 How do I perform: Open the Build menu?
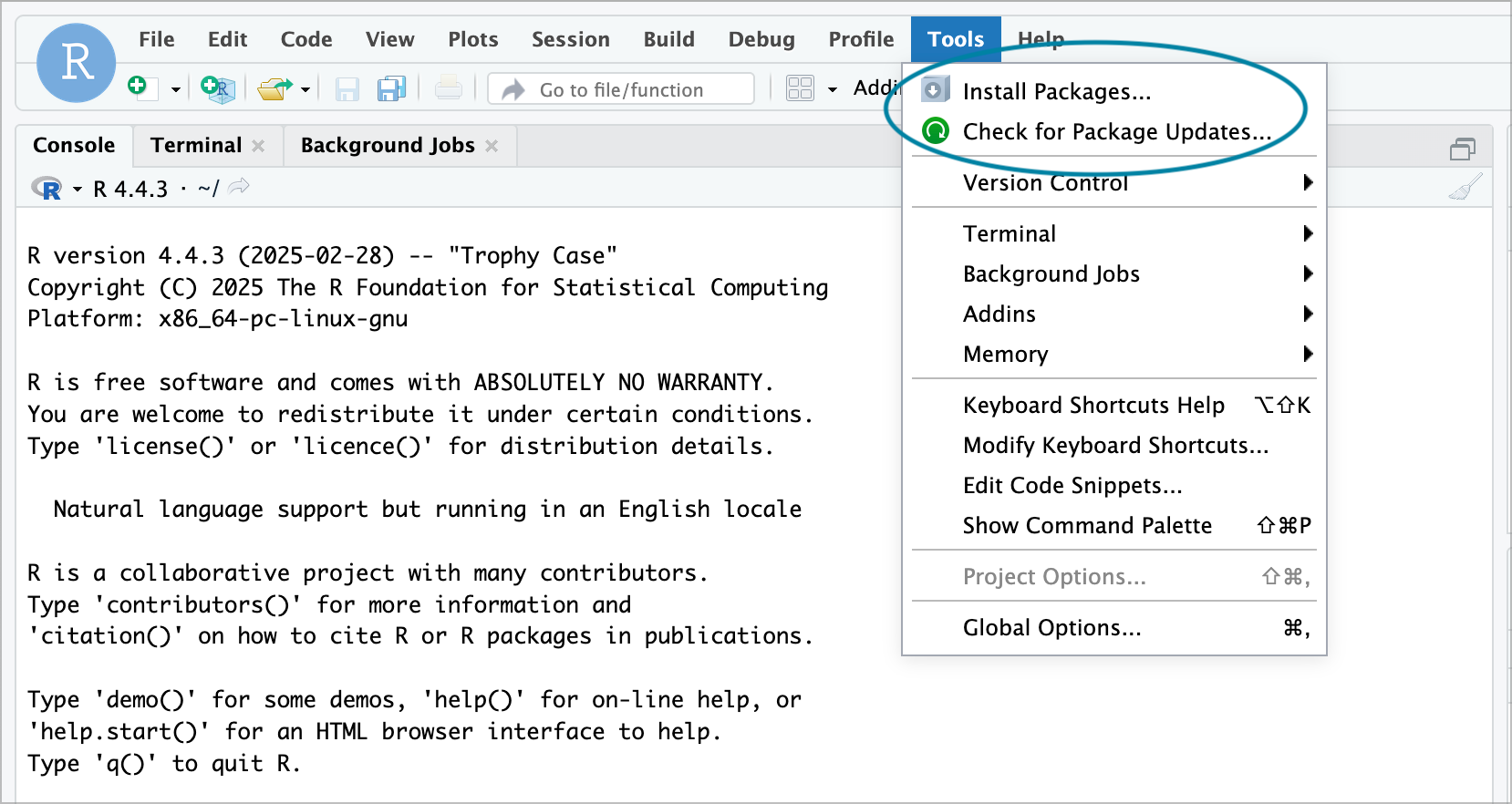tap(669, 39)
